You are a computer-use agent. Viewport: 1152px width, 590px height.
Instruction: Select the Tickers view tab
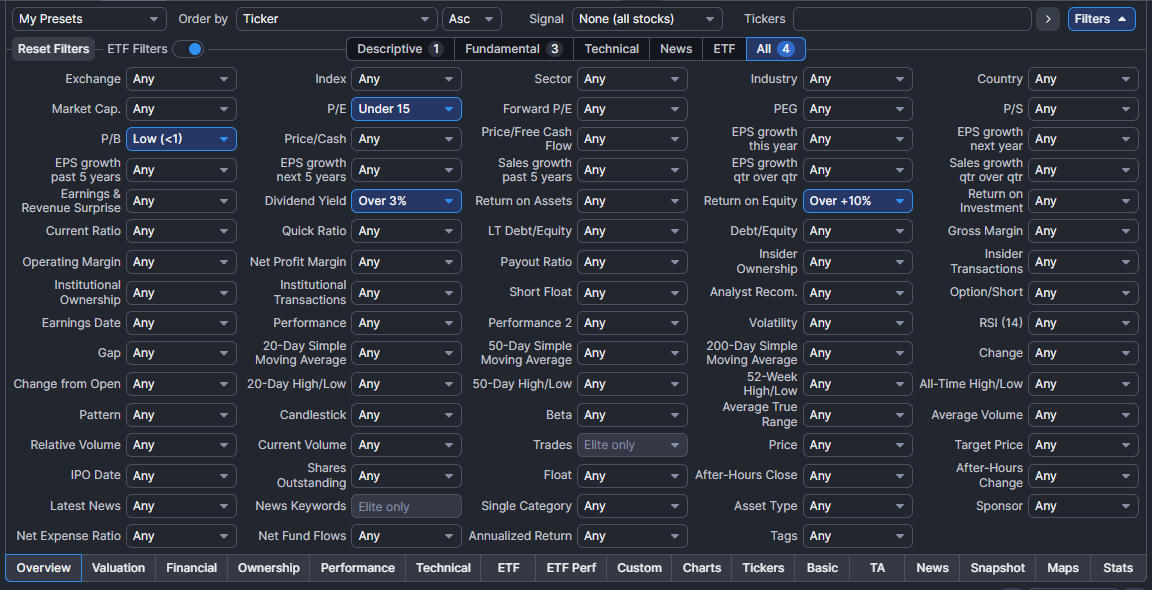[x=763, y=568]
